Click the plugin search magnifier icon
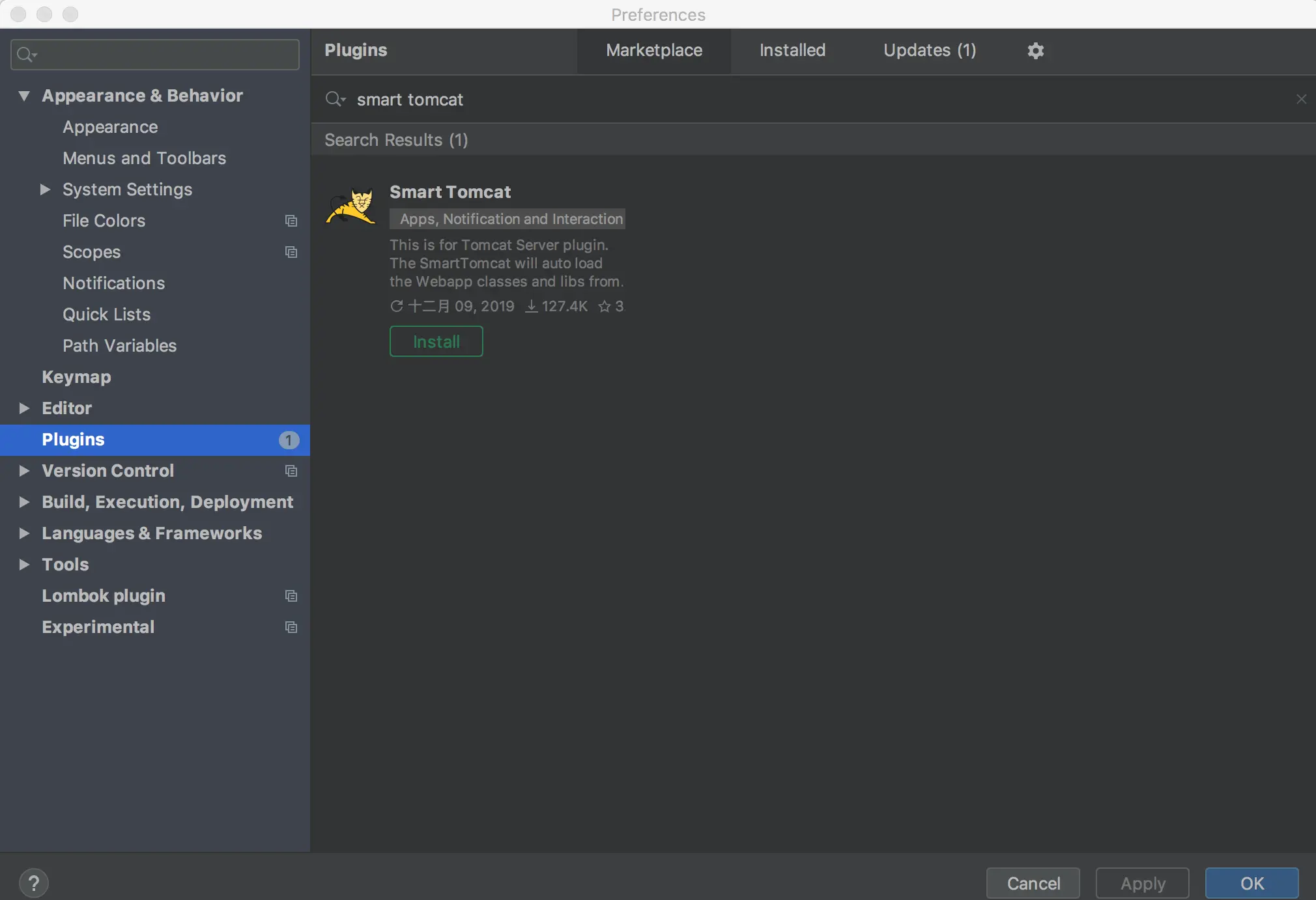The height and width of the screenshot is (900, 1316). [x=335, y=99]
